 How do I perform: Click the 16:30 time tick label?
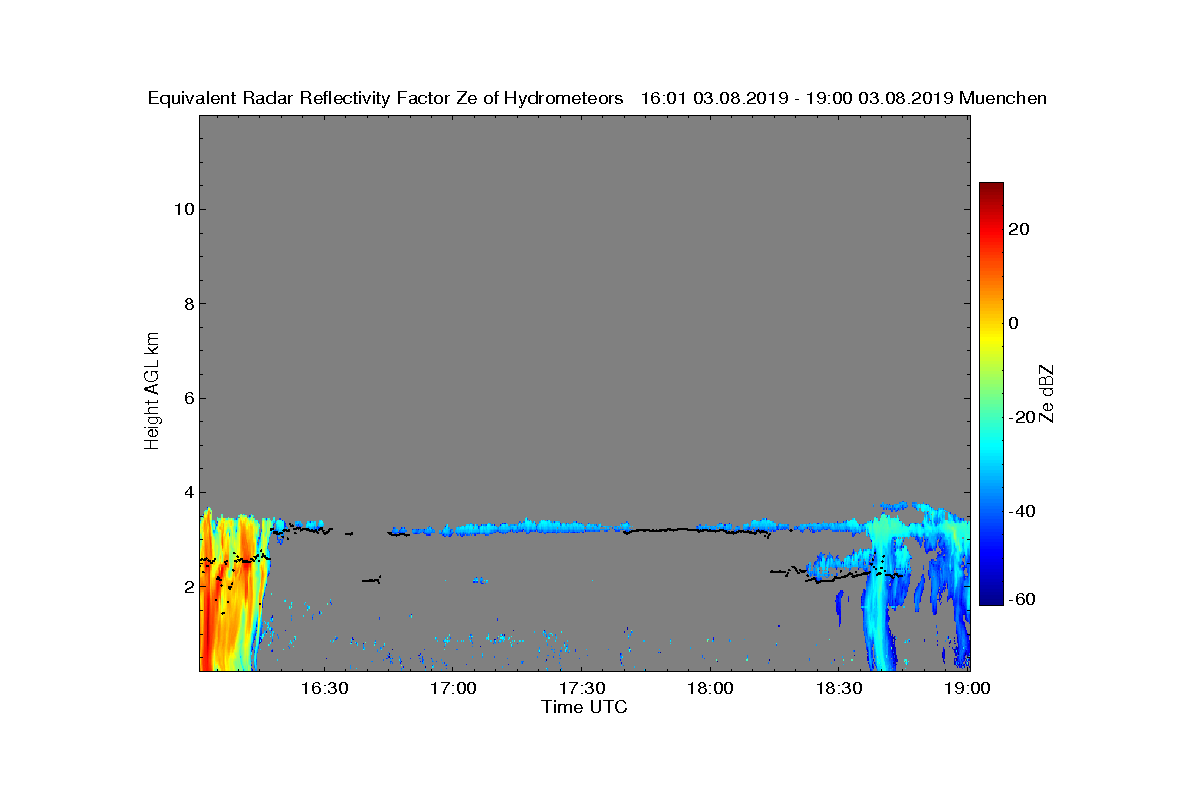coord(324,689)
